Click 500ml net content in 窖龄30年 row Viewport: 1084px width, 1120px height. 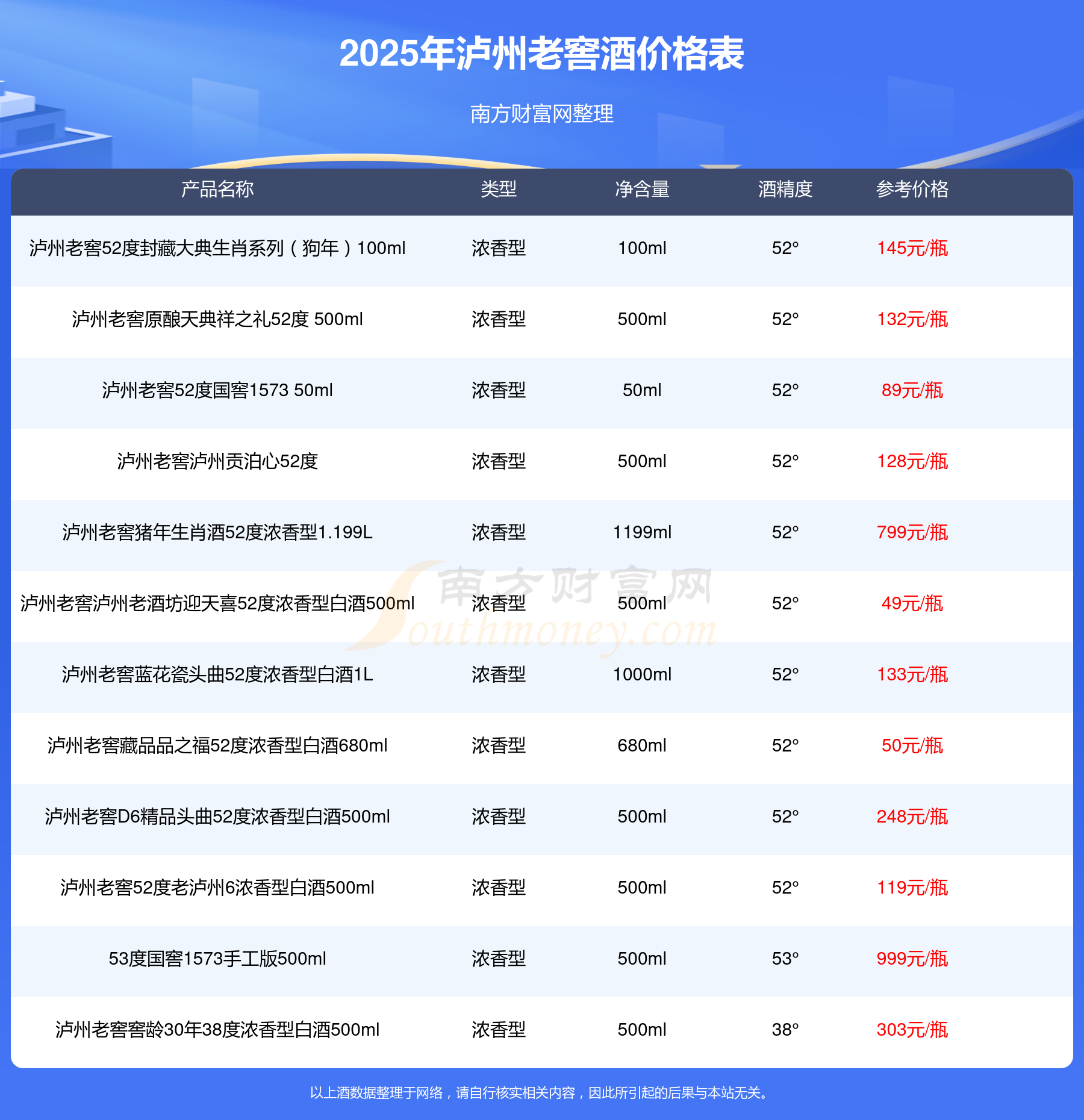642,1030
